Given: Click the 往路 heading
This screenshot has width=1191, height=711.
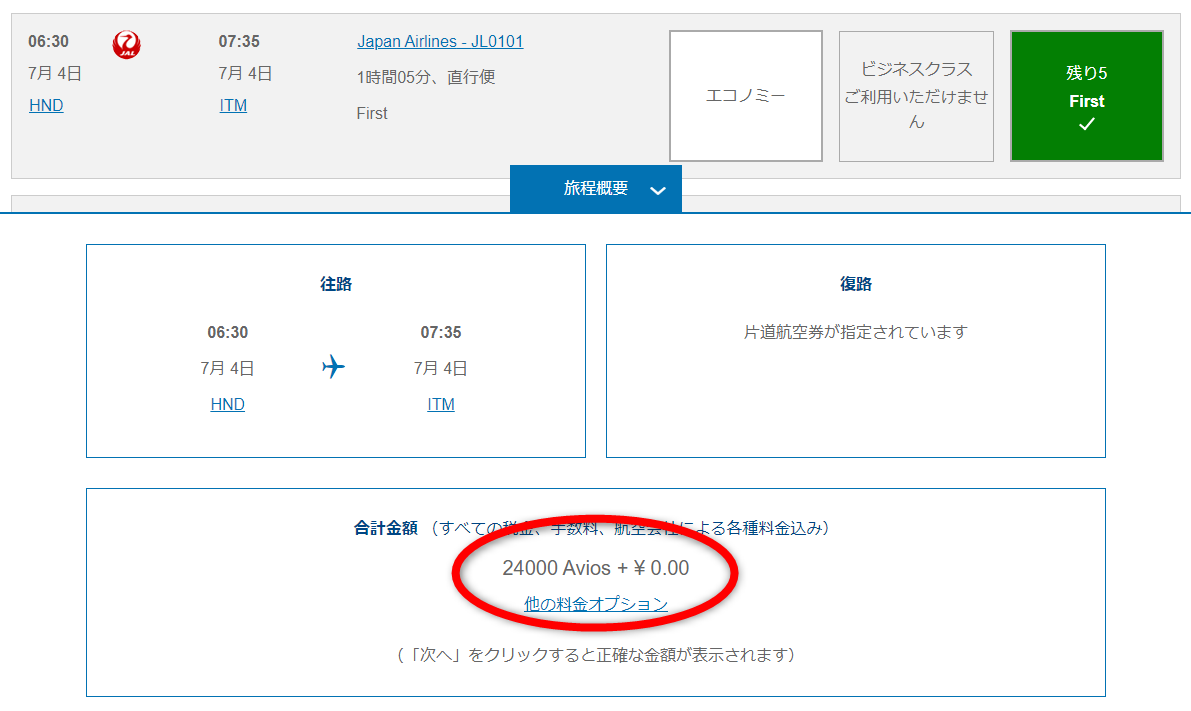Looking at the screenshot, I should coord(336,284).
